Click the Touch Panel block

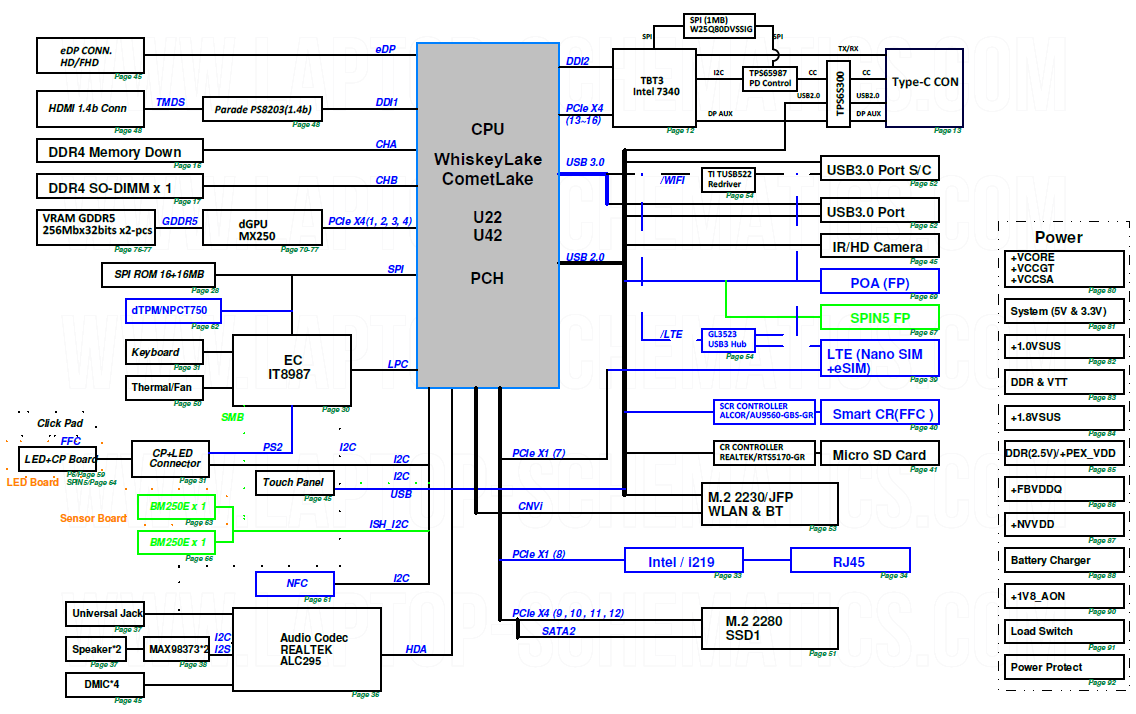click(x=295, y=482)
